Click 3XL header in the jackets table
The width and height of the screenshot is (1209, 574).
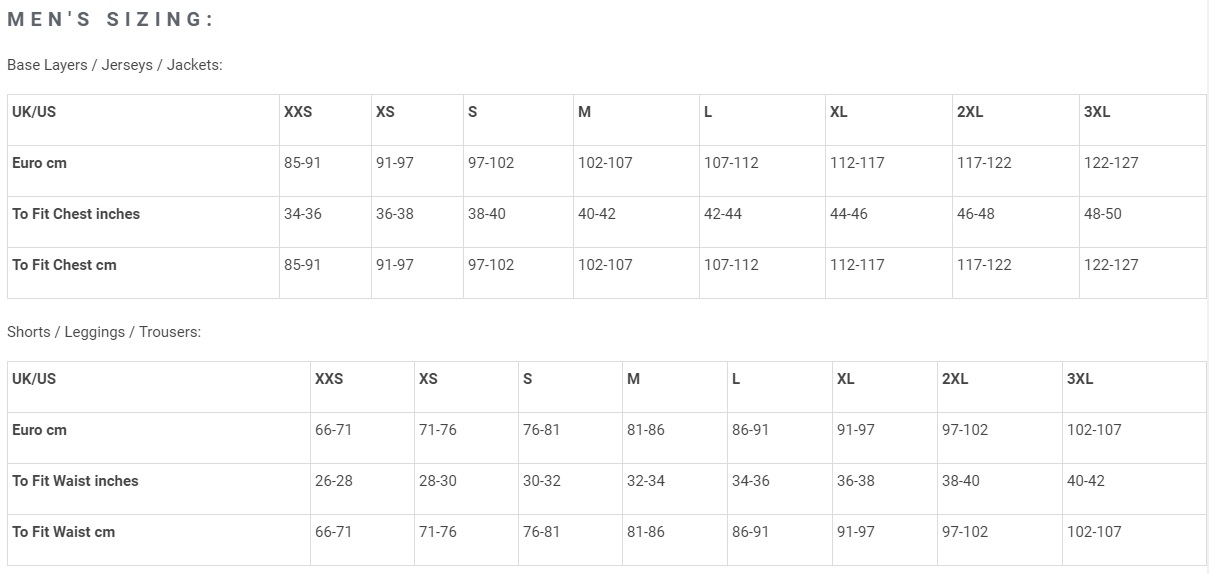(x=1097, y=112)
